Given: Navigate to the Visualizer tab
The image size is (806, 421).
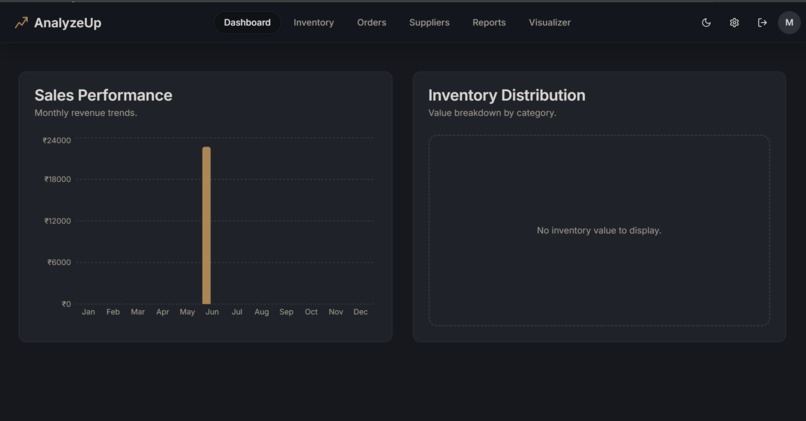Looking at the screenshot, I should click(x=549, y=23).
